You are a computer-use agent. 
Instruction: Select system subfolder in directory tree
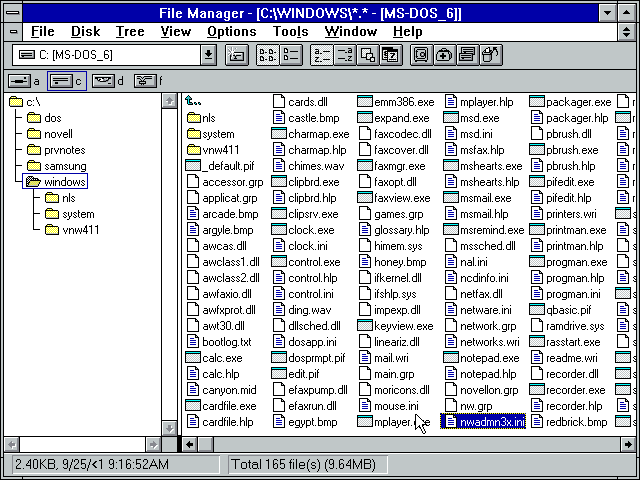(x=69, y=214)
